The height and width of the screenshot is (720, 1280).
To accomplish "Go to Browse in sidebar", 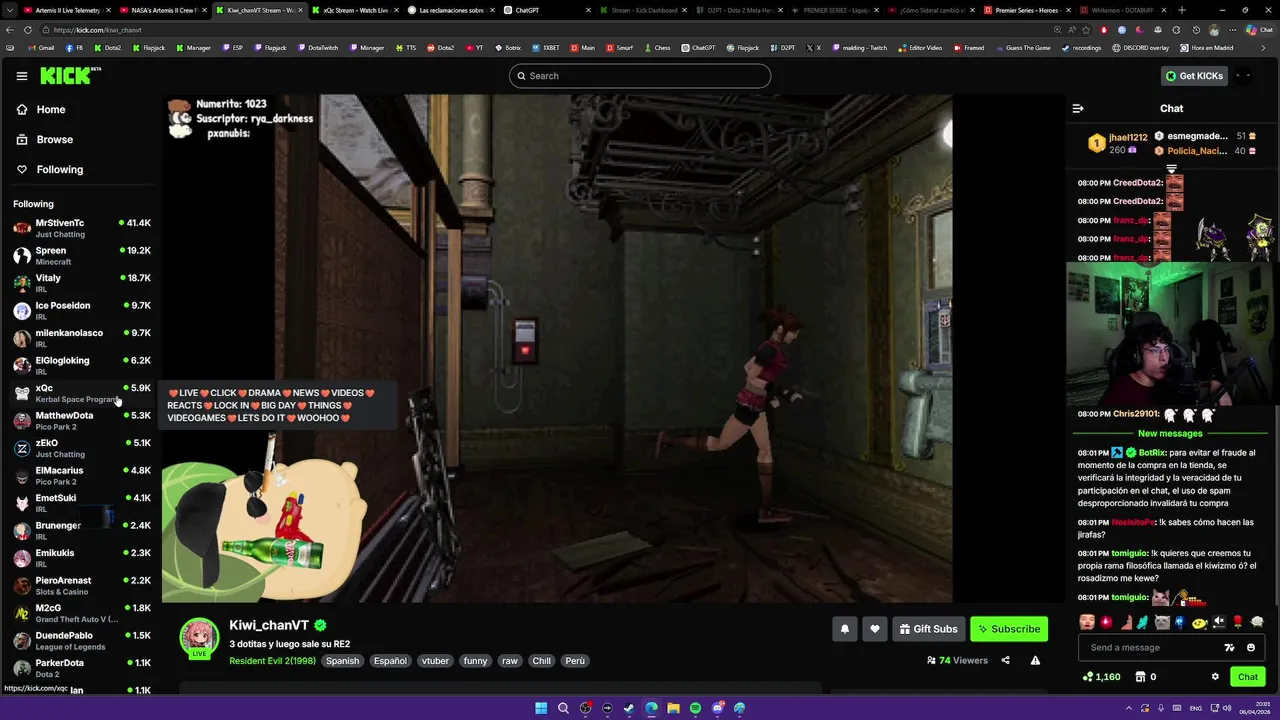I will [45, 140].
